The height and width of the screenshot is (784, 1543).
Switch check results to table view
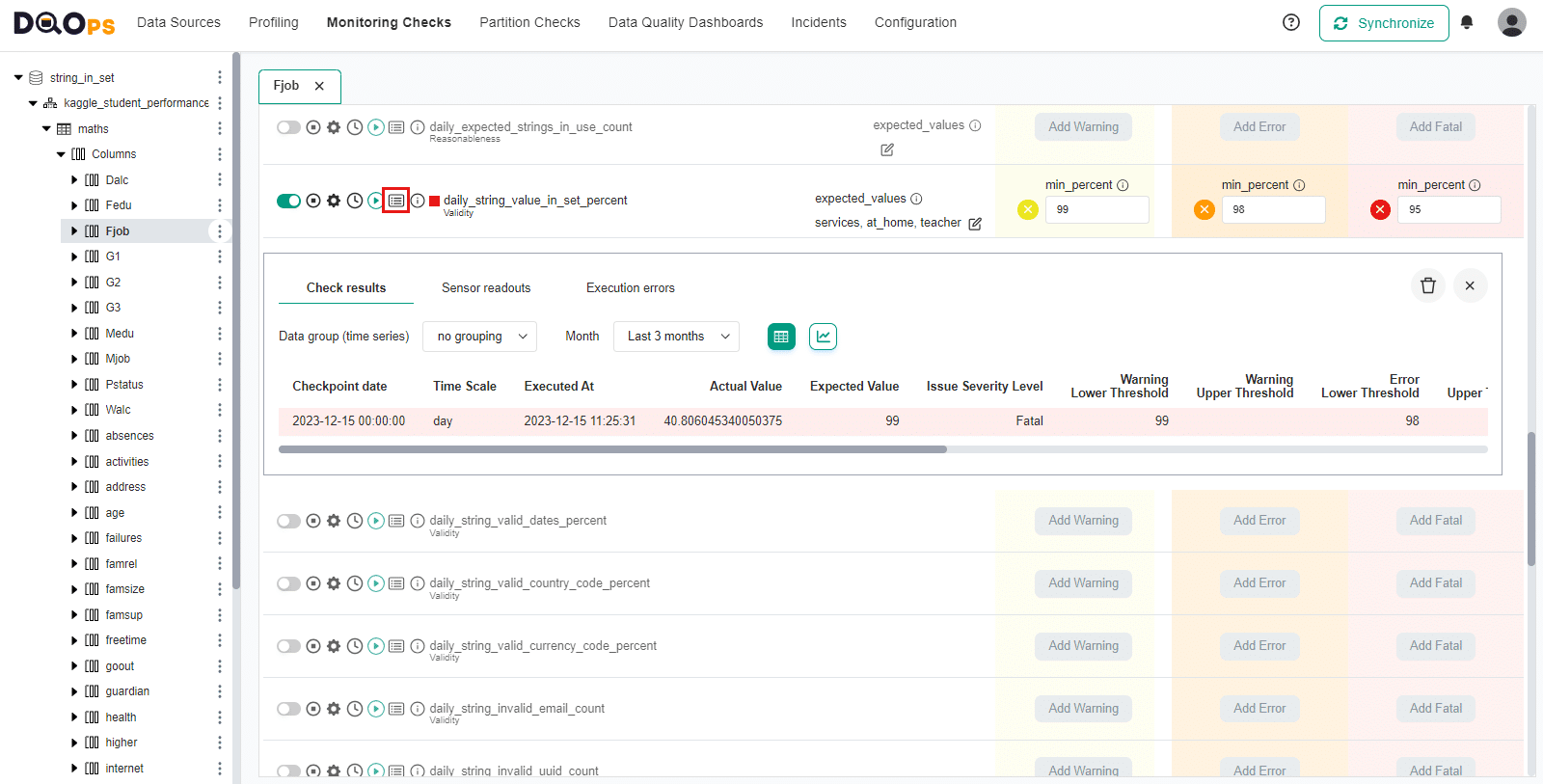pyautogui.click(x=781, y=337)
